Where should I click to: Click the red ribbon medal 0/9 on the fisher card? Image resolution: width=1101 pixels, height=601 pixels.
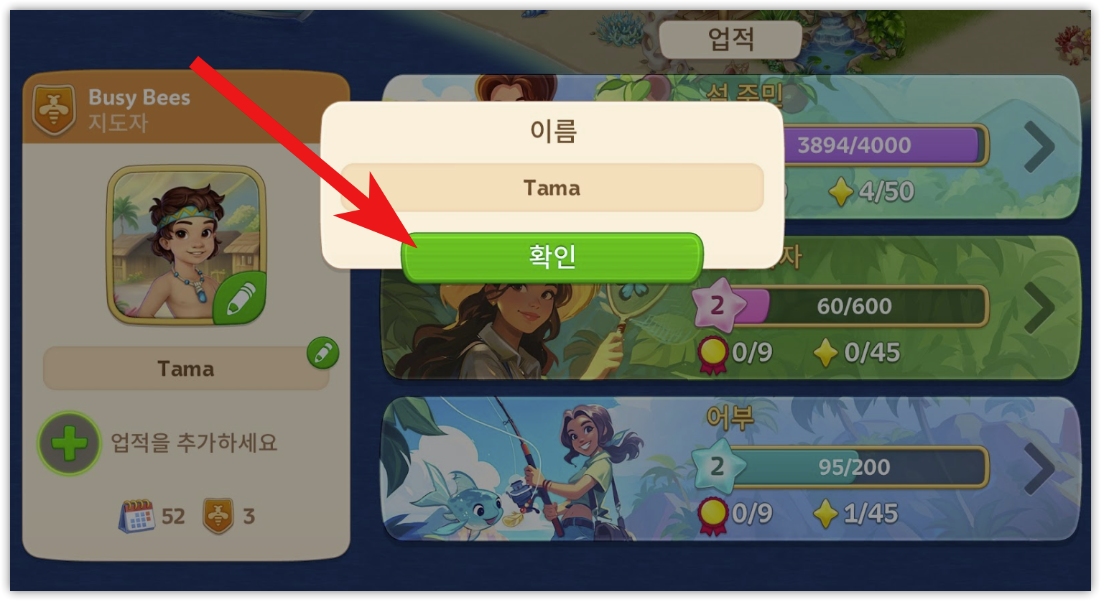[712, 515]
